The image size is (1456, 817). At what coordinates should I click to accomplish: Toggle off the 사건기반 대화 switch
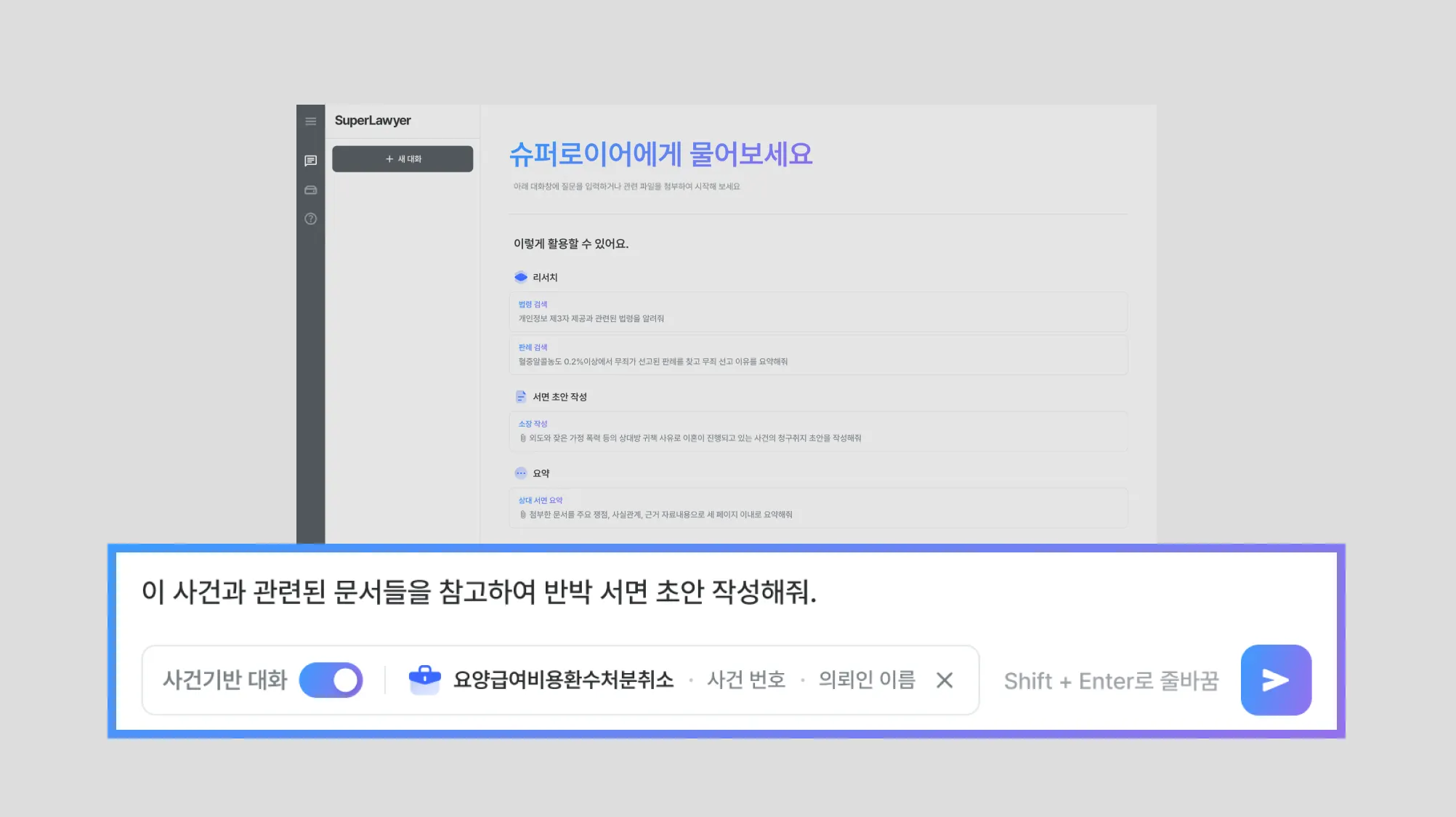(x=331, y=680)
